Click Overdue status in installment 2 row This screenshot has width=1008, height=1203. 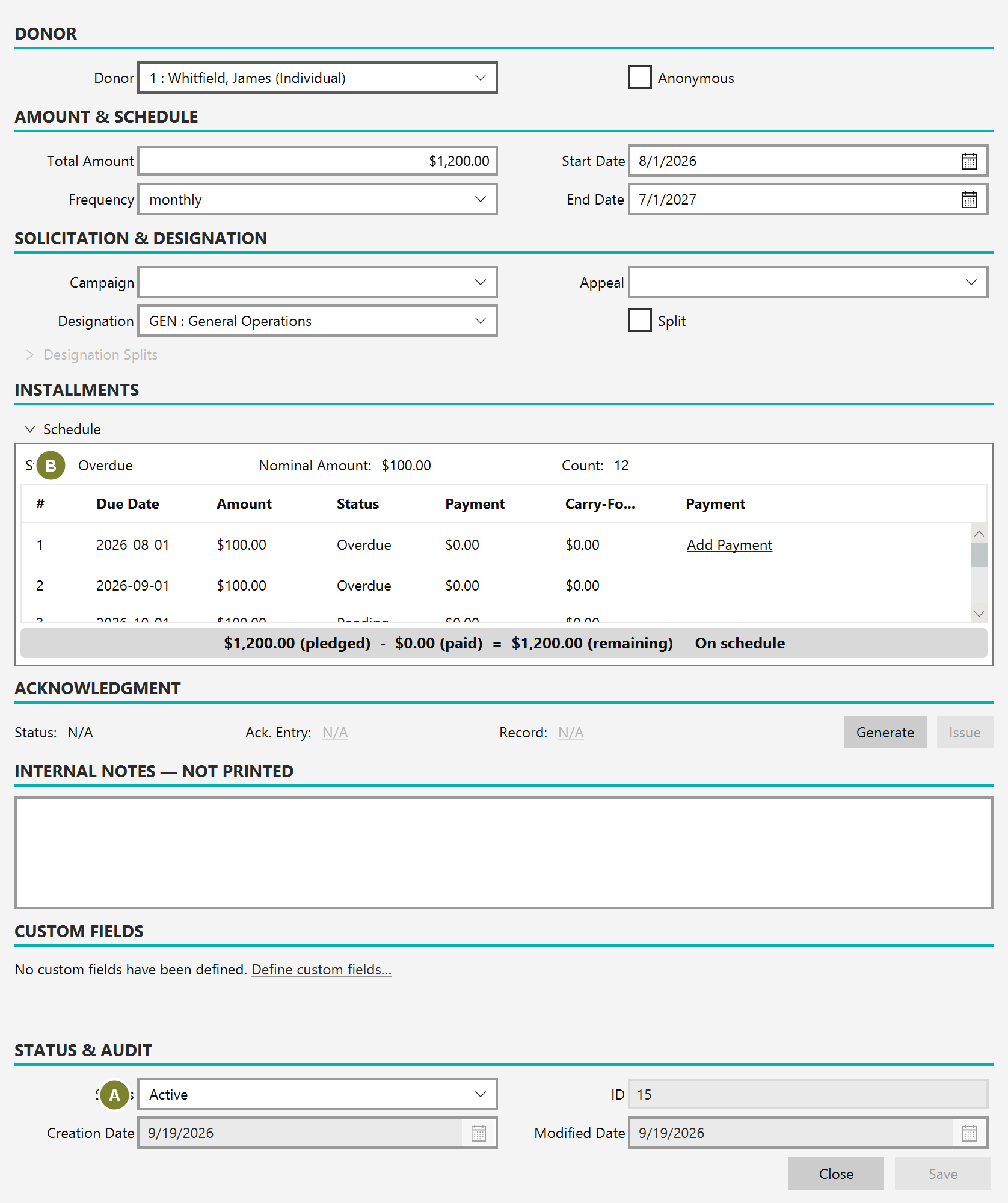pos(364,586)
